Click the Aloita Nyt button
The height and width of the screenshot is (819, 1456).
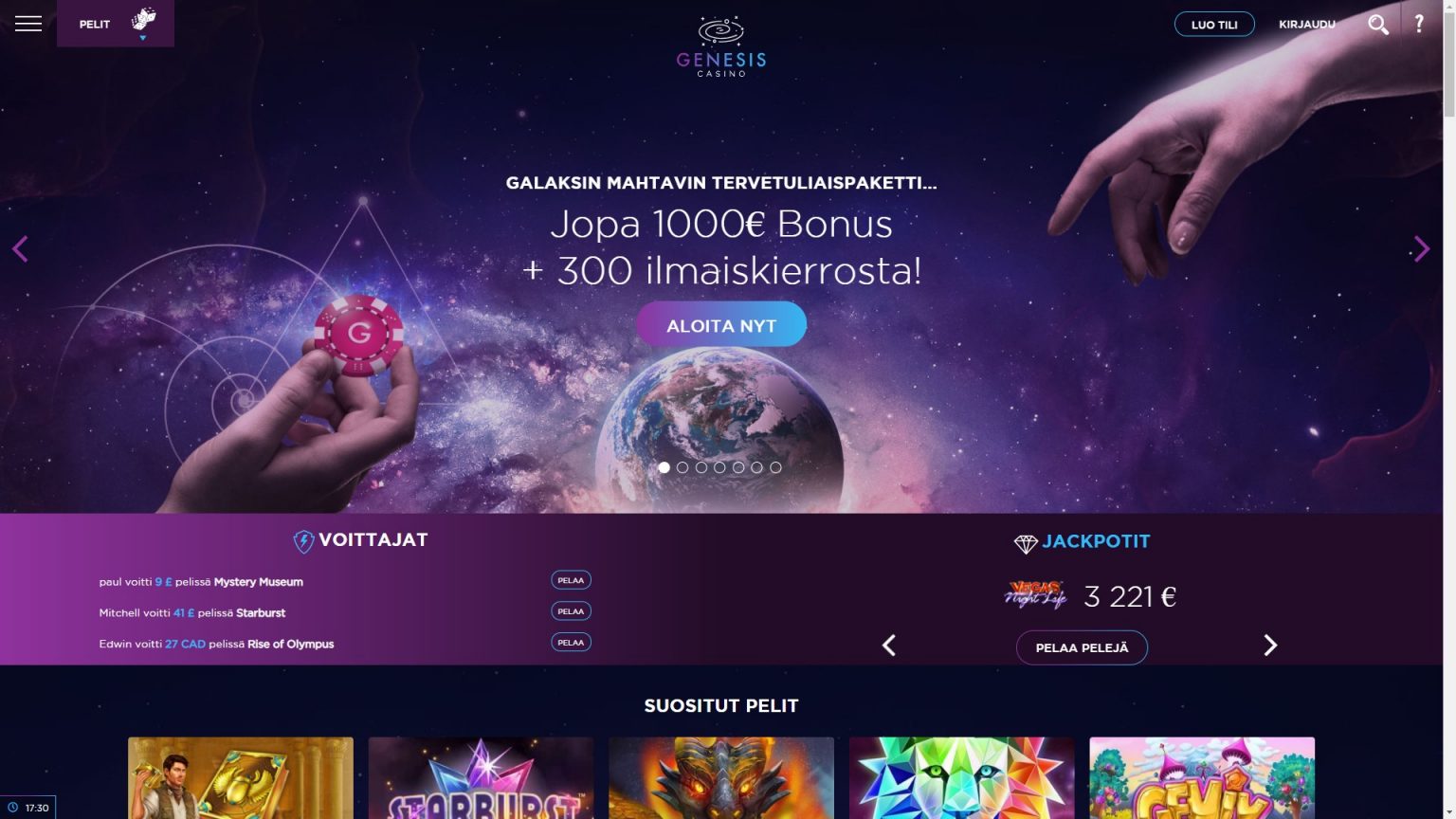[x=721, y=324]
